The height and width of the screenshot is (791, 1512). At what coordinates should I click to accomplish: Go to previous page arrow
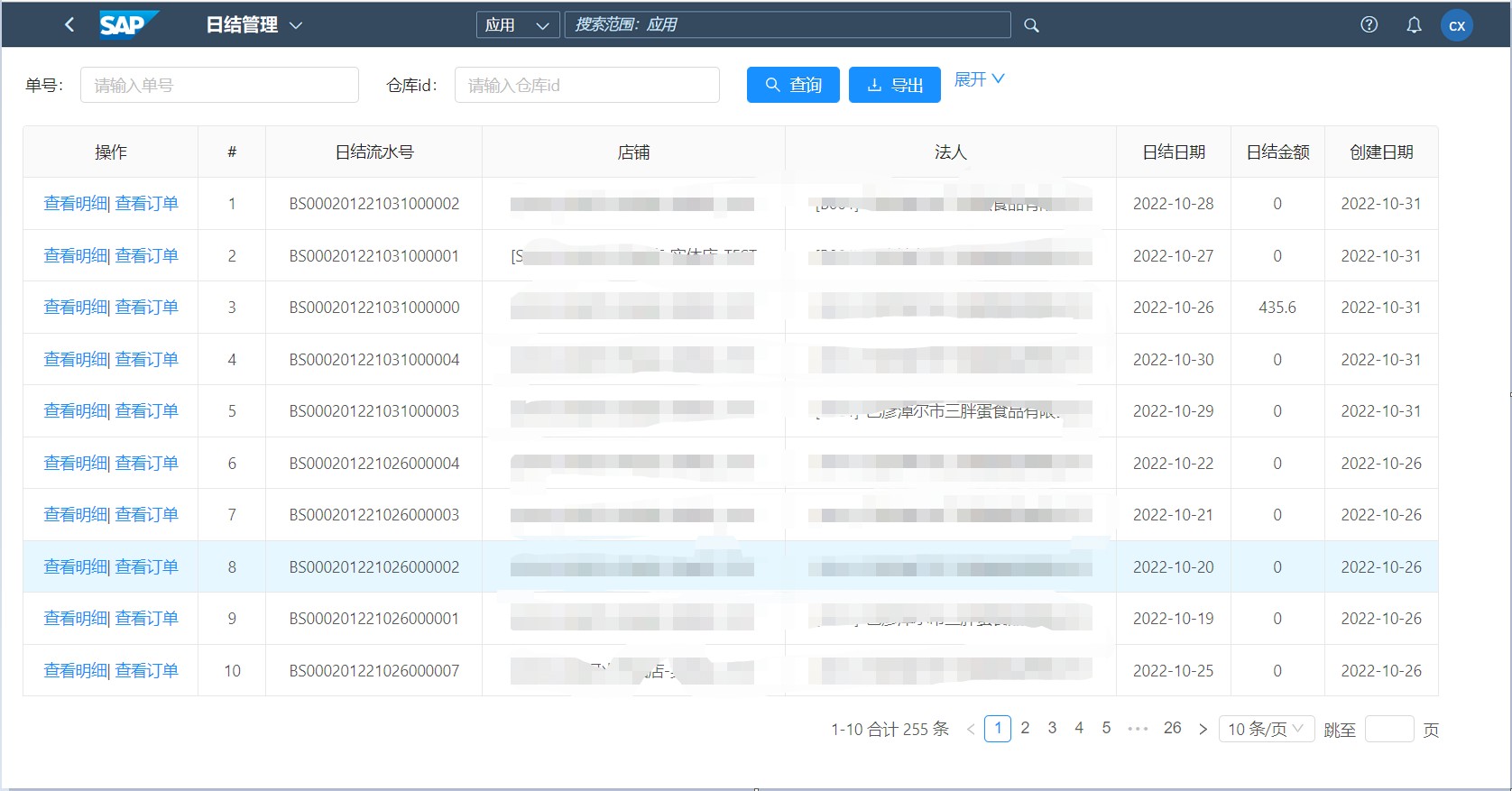tap(971, 729)
